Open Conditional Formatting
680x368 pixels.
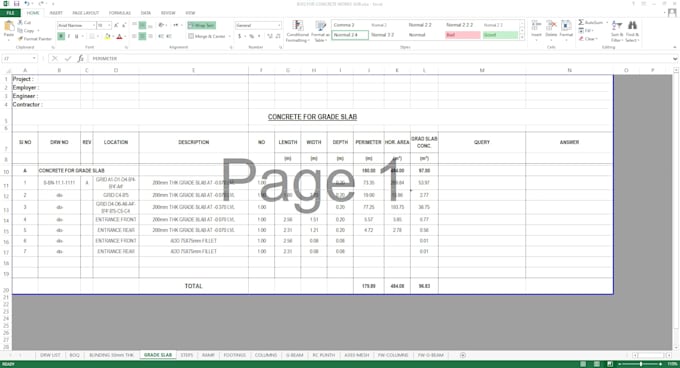(x=298, y=31)
